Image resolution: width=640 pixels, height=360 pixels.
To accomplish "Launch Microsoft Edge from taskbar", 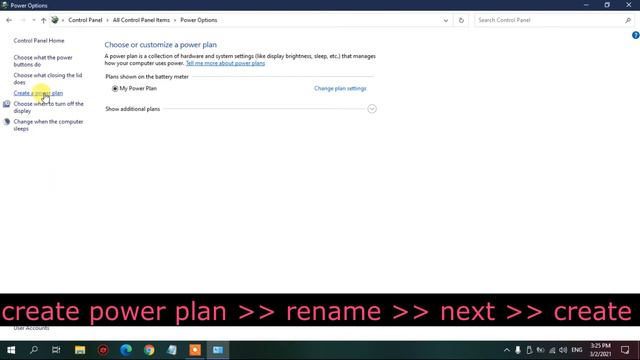I will tap(126, 350).
